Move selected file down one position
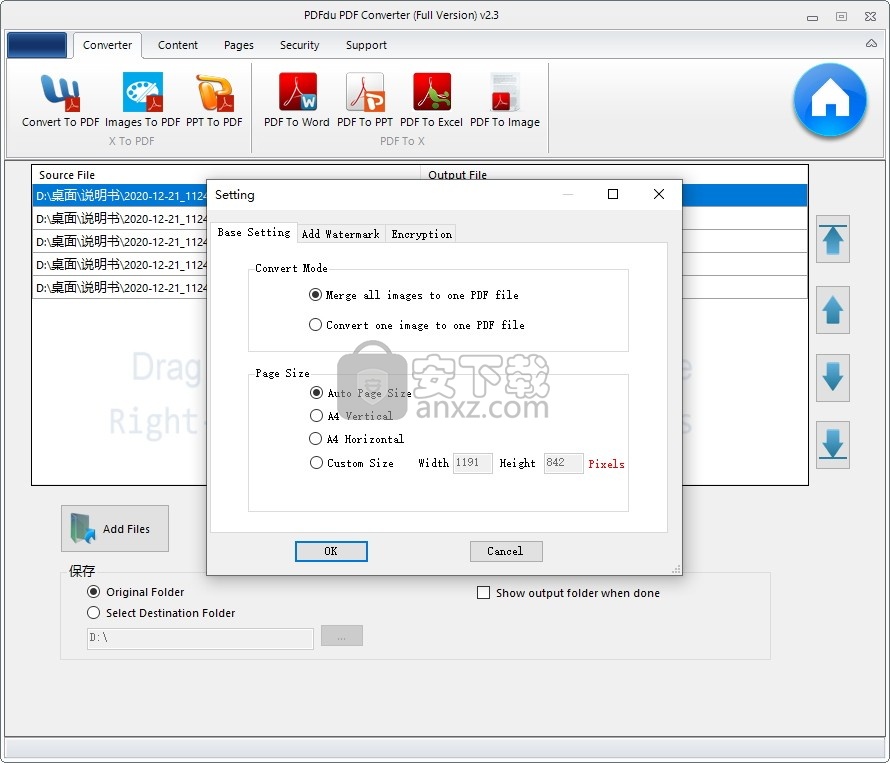This screenshot has width=890, height=763. pos(833,378)
